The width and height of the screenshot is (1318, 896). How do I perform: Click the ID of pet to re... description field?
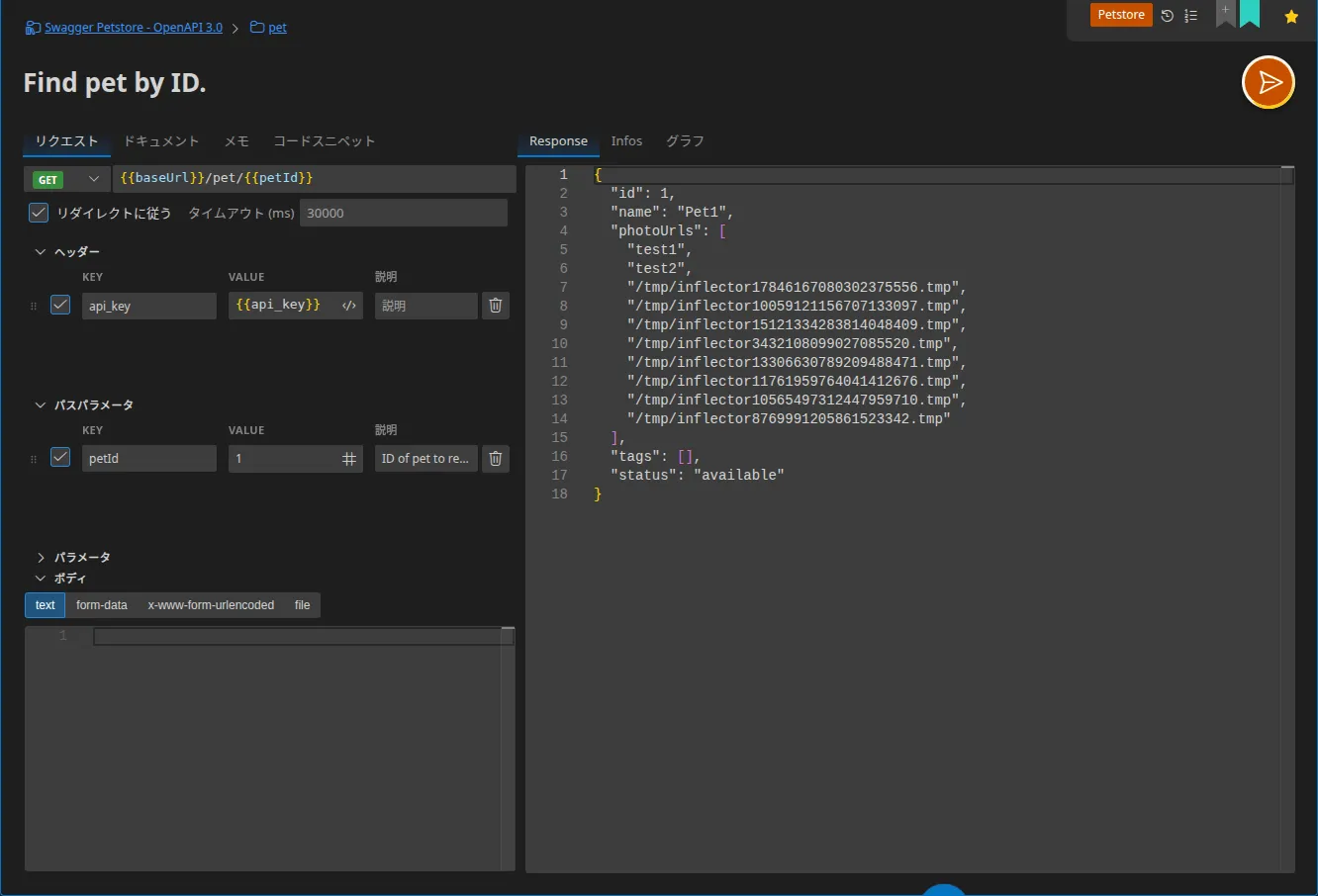tap(426, 459)
